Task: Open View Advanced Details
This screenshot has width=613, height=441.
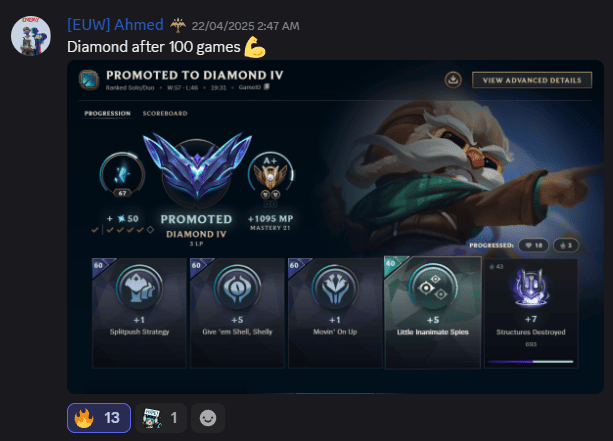Action: (532, 80)
